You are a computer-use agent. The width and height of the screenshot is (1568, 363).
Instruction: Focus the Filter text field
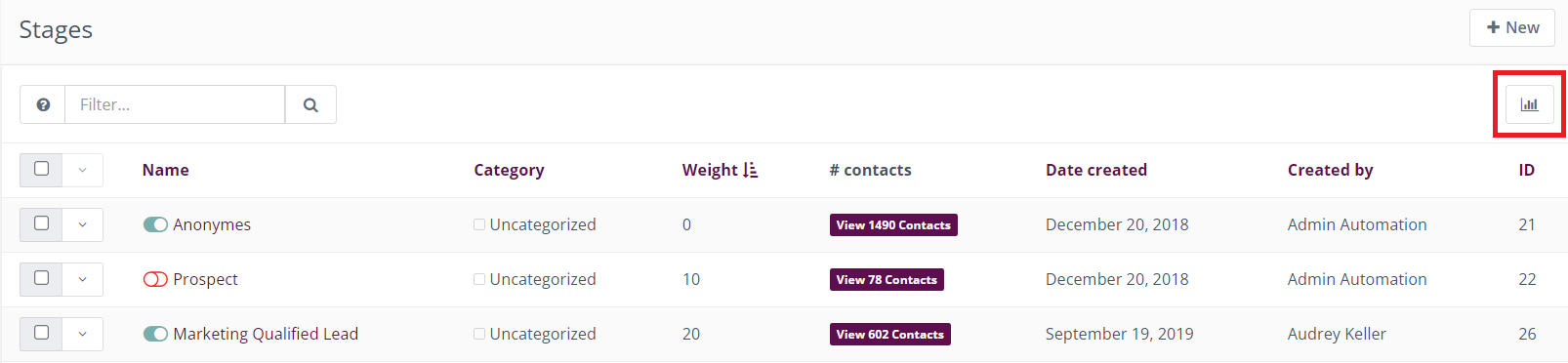pos(175,104)
